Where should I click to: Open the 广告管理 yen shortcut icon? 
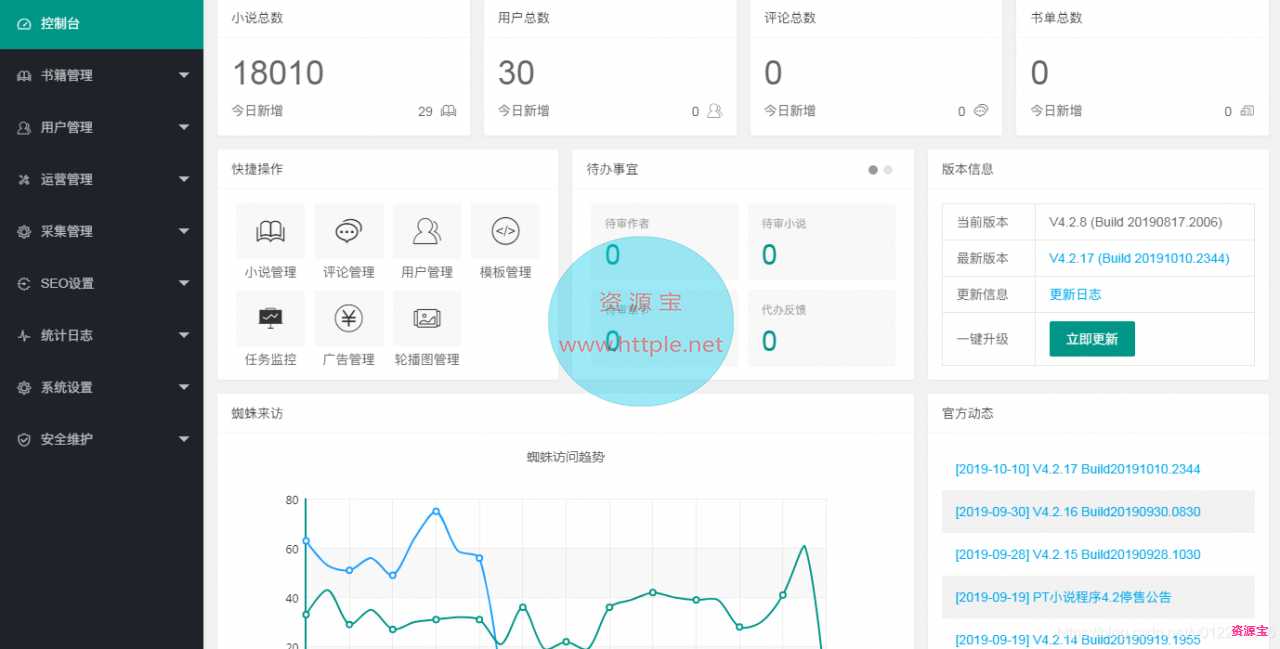(348, 319)
